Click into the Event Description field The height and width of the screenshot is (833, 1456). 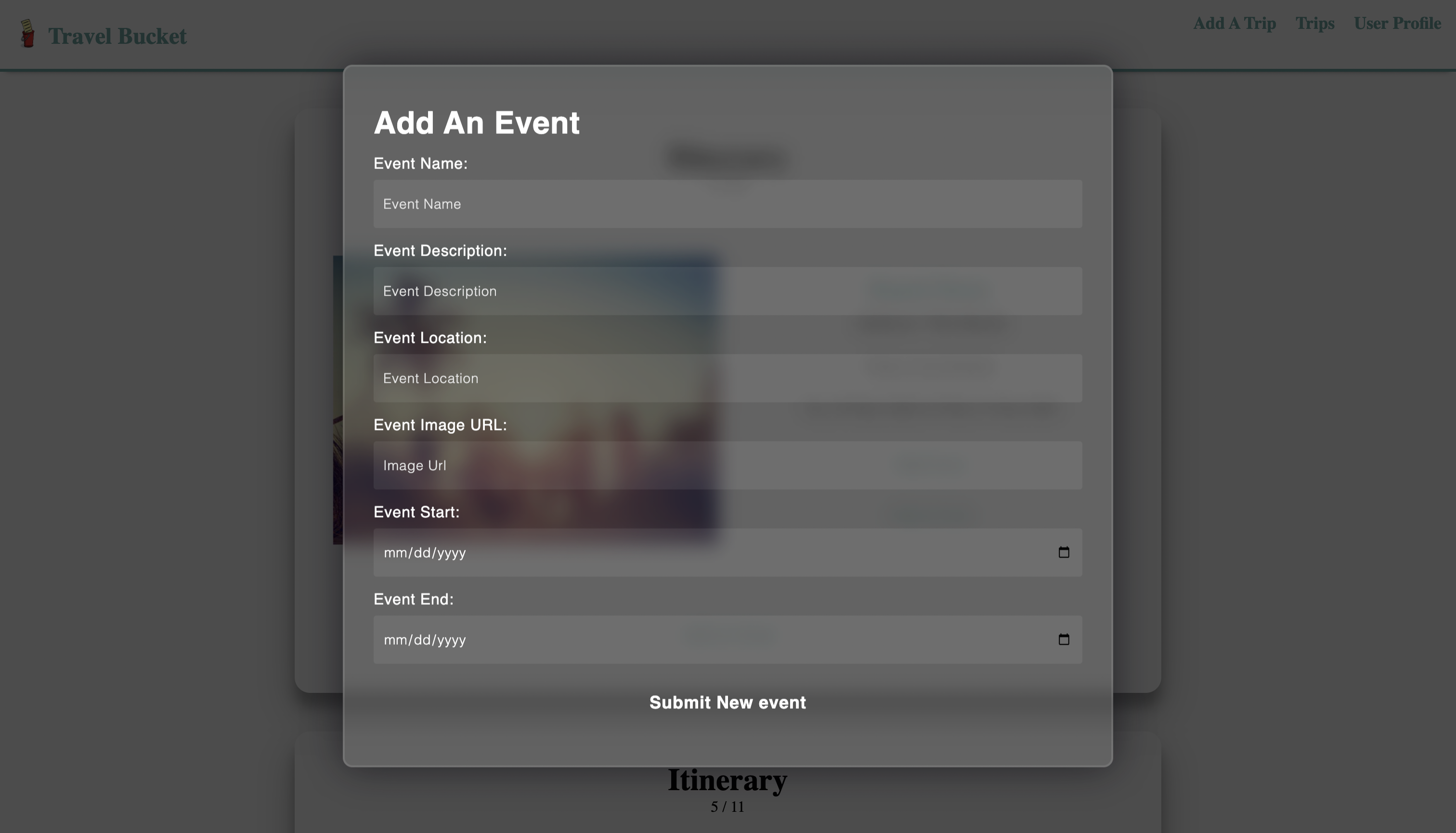tap(728, 291)
